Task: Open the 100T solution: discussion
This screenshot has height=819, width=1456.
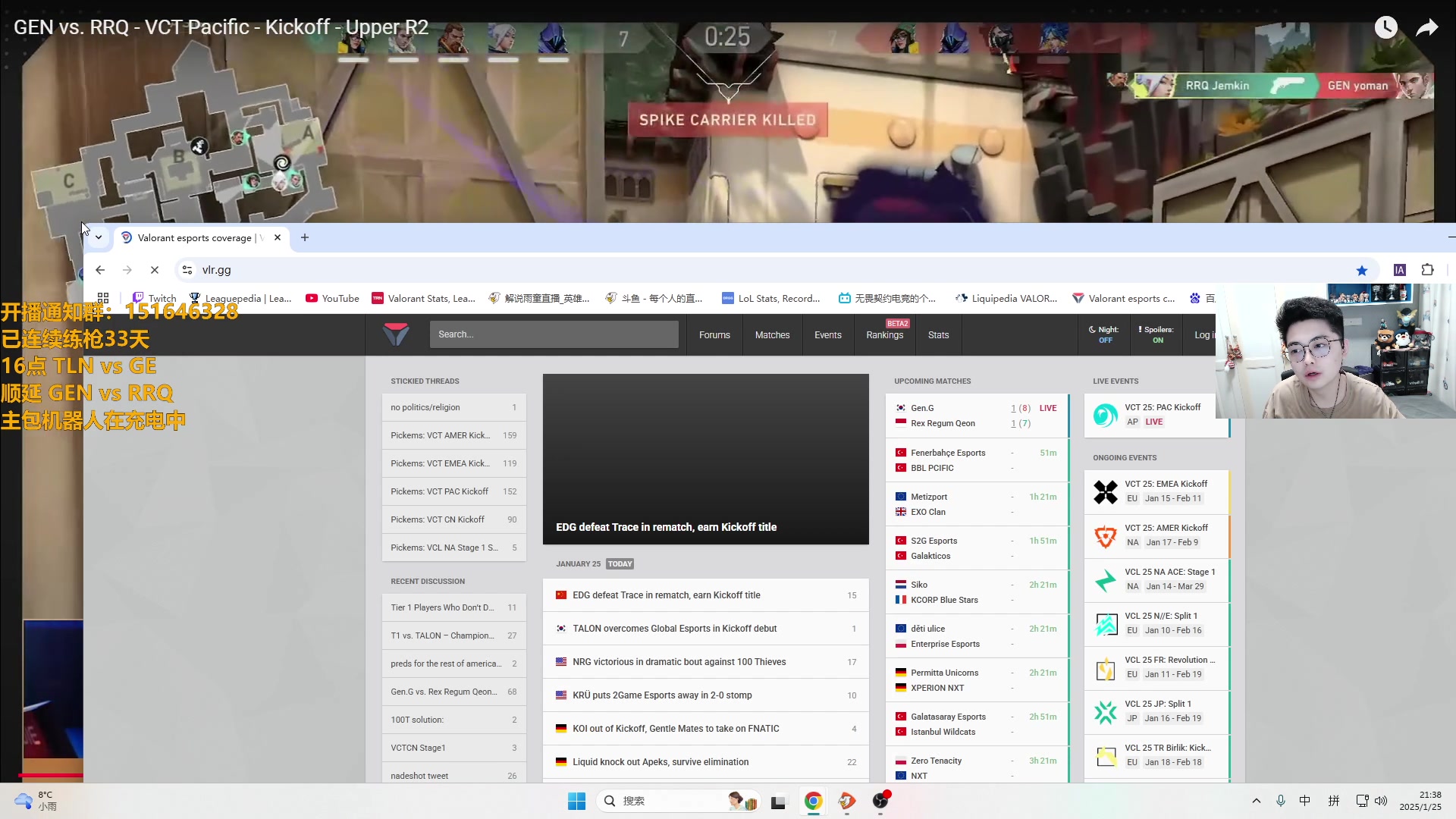Action: [x=453, y=720]
